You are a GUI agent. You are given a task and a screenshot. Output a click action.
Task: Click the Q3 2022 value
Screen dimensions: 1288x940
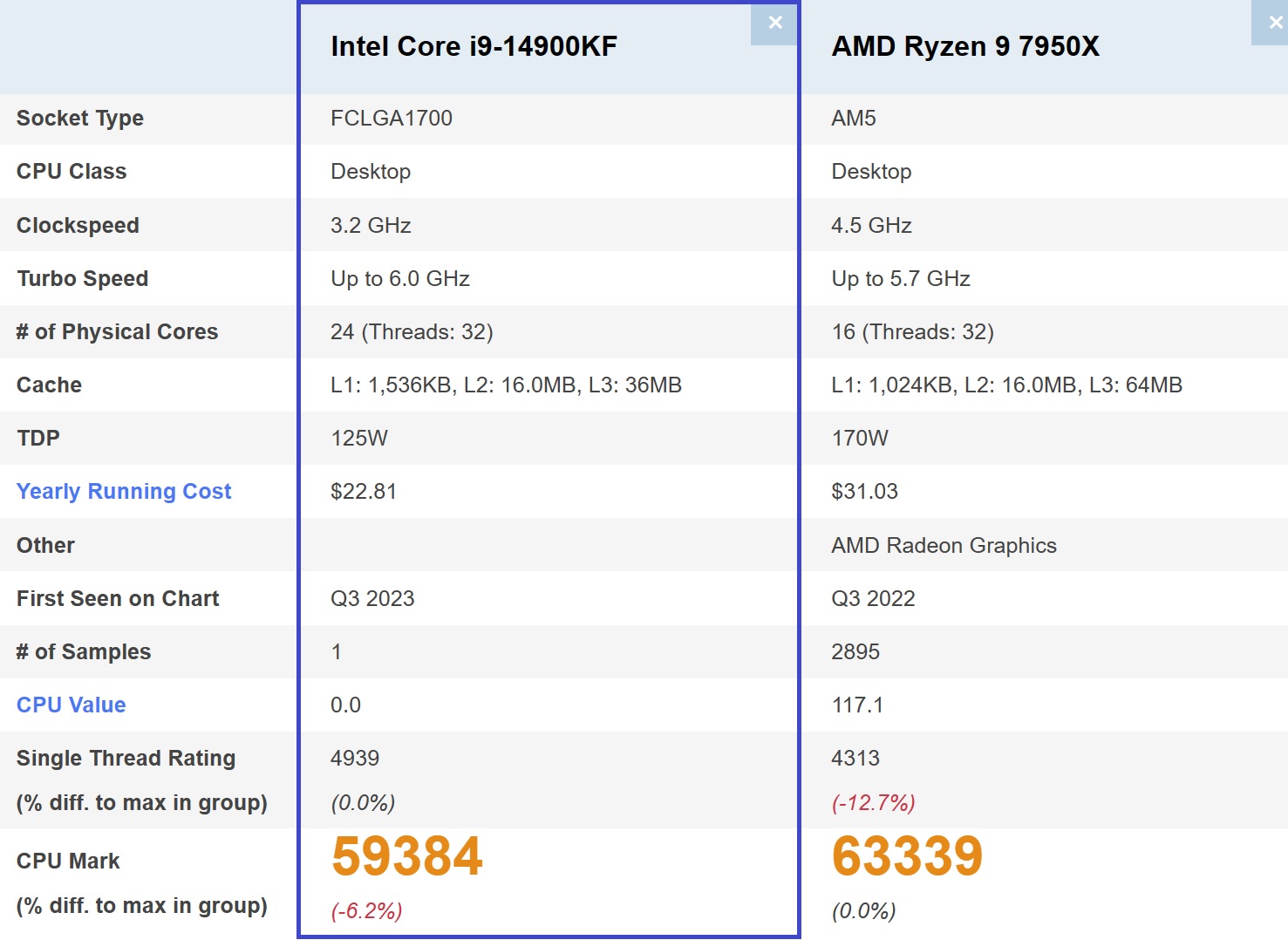pos(874,599)
